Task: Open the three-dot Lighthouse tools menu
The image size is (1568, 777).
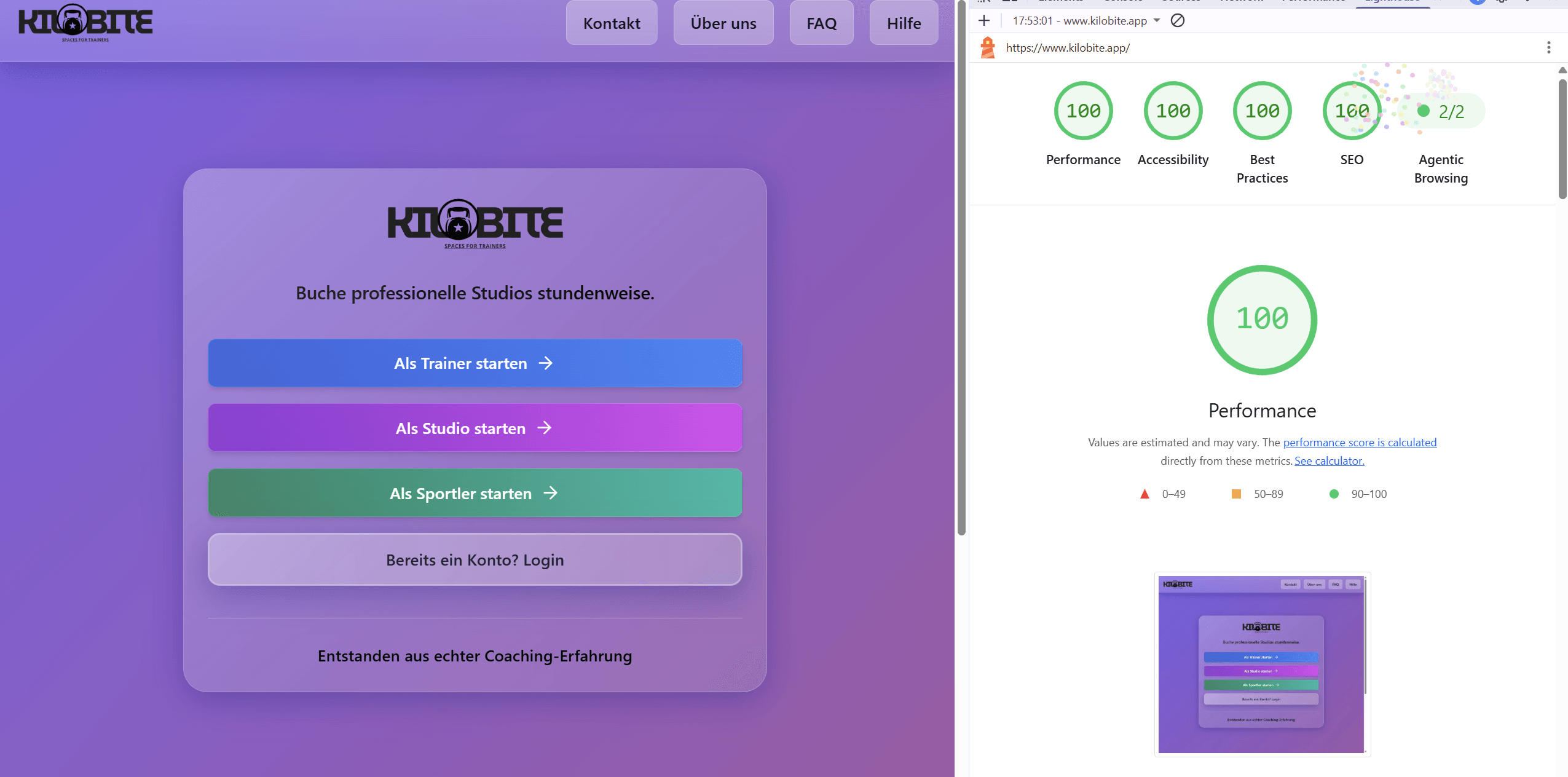Action: (x=1549, y=48)
